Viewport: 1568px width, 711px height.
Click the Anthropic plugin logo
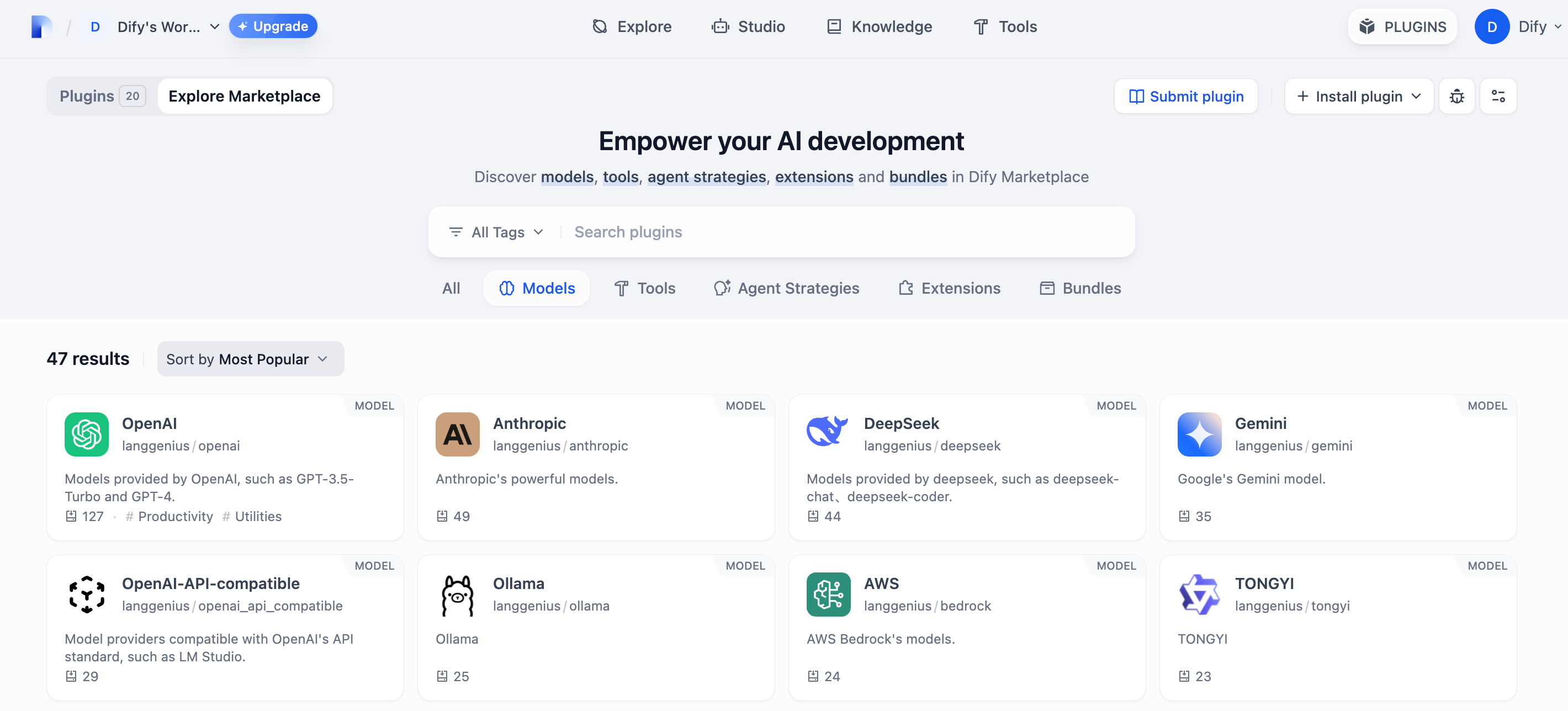tap(457, 434)
